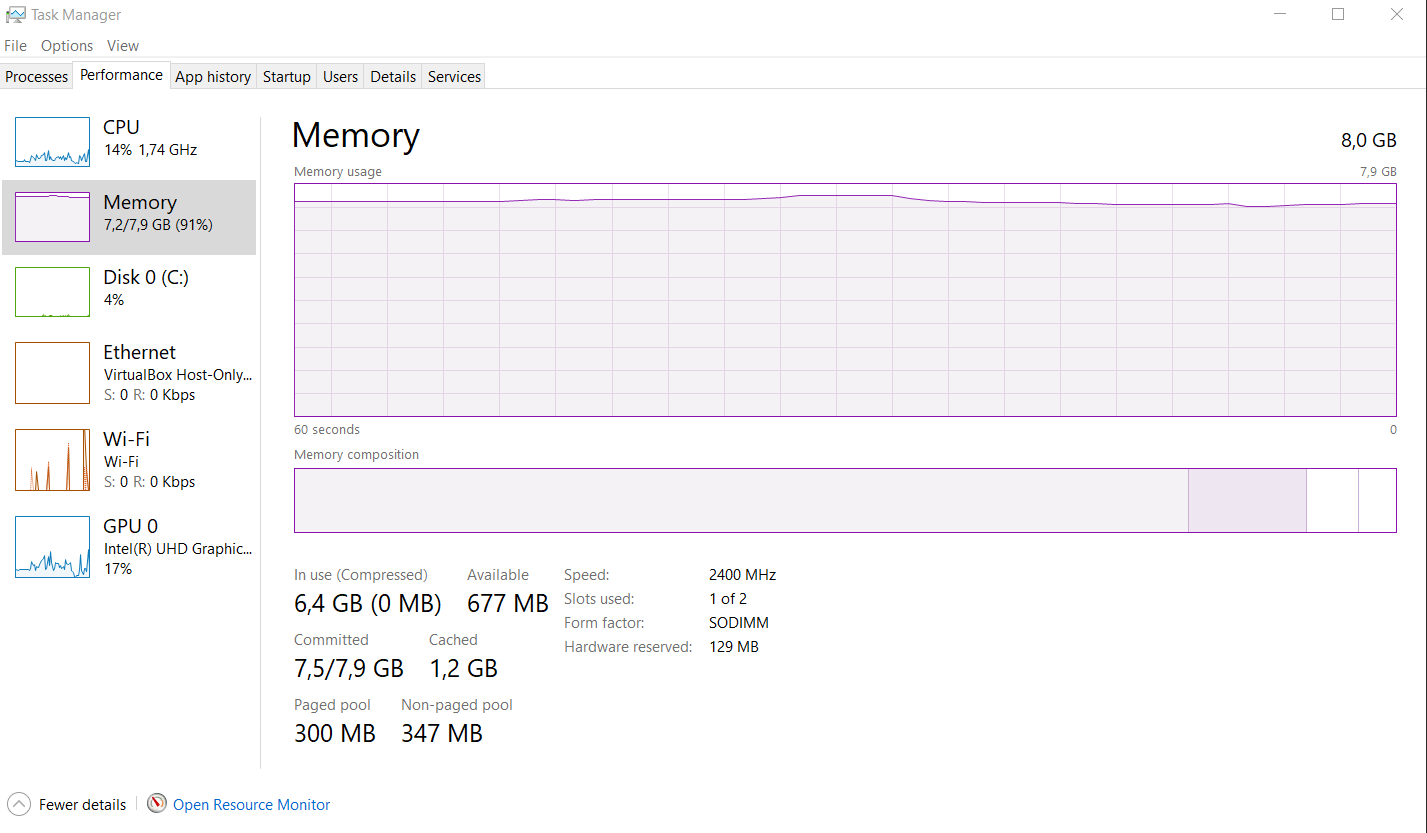Switch to the Details tab

(x=393, y=77)
